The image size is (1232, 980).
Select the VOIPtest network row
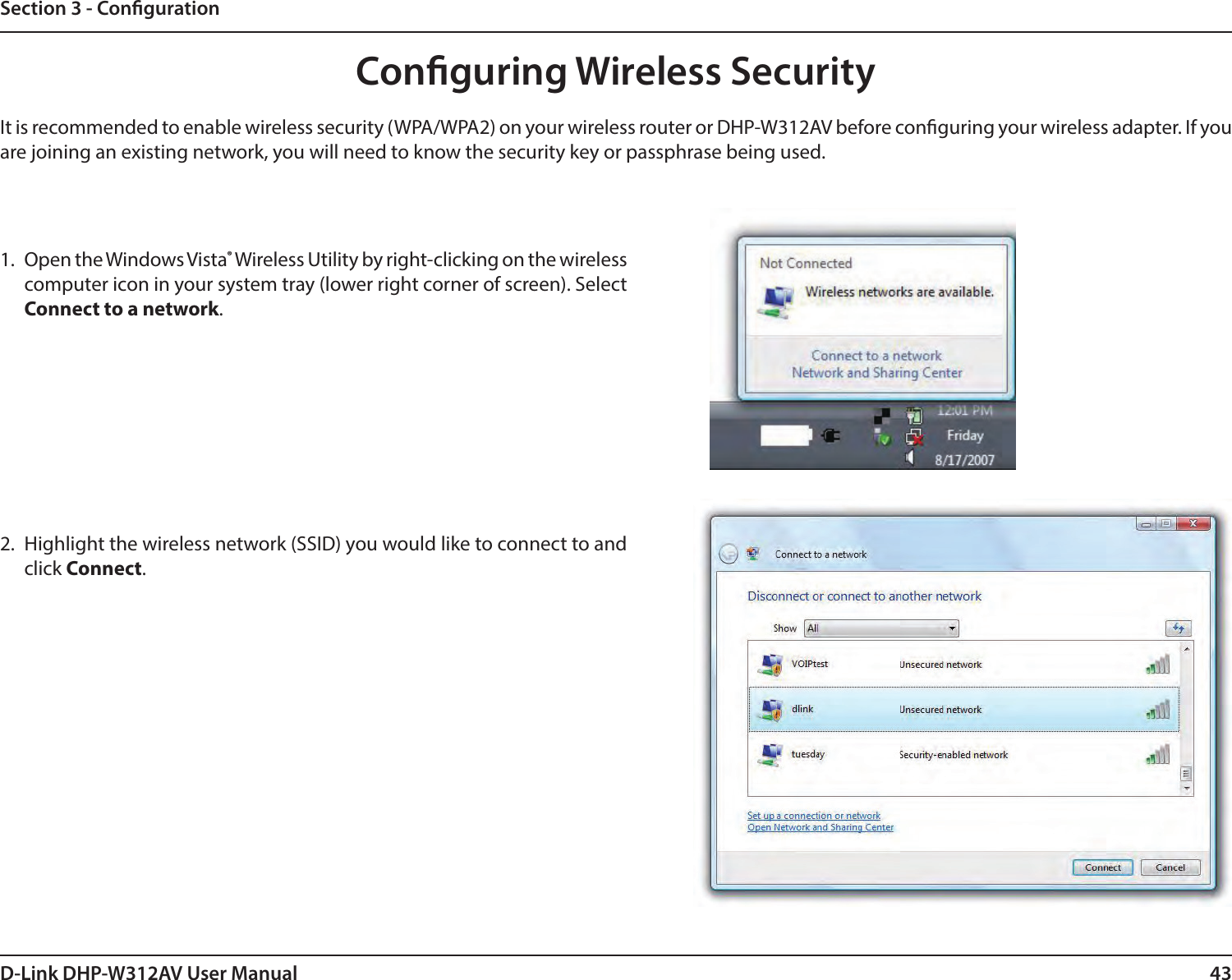coord(963,665)
